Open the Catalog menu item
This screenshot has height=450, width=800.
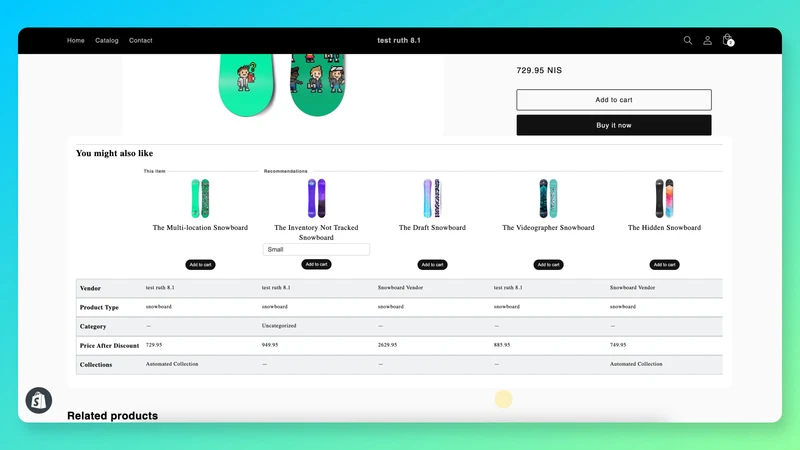(107, 40)
